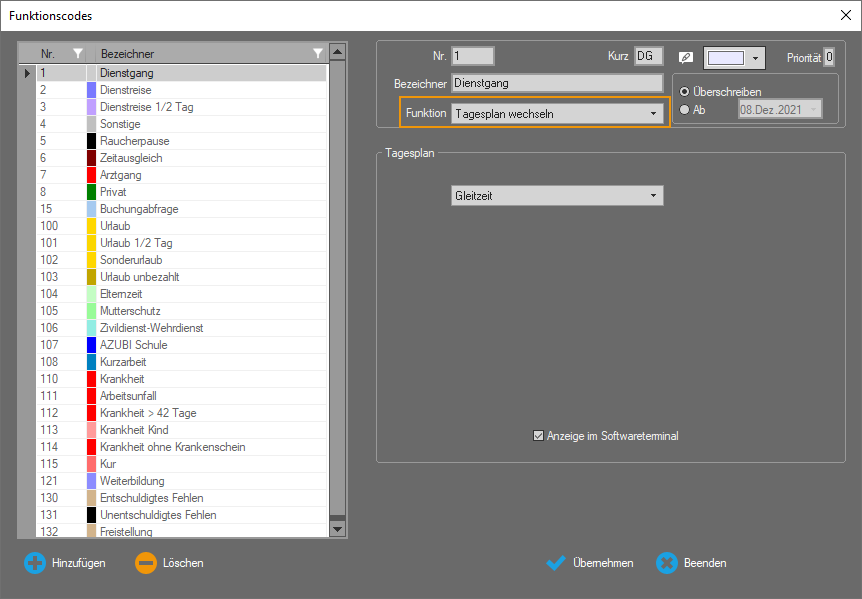Click the Kurzarbeit blue color swatch

point(91,362)
